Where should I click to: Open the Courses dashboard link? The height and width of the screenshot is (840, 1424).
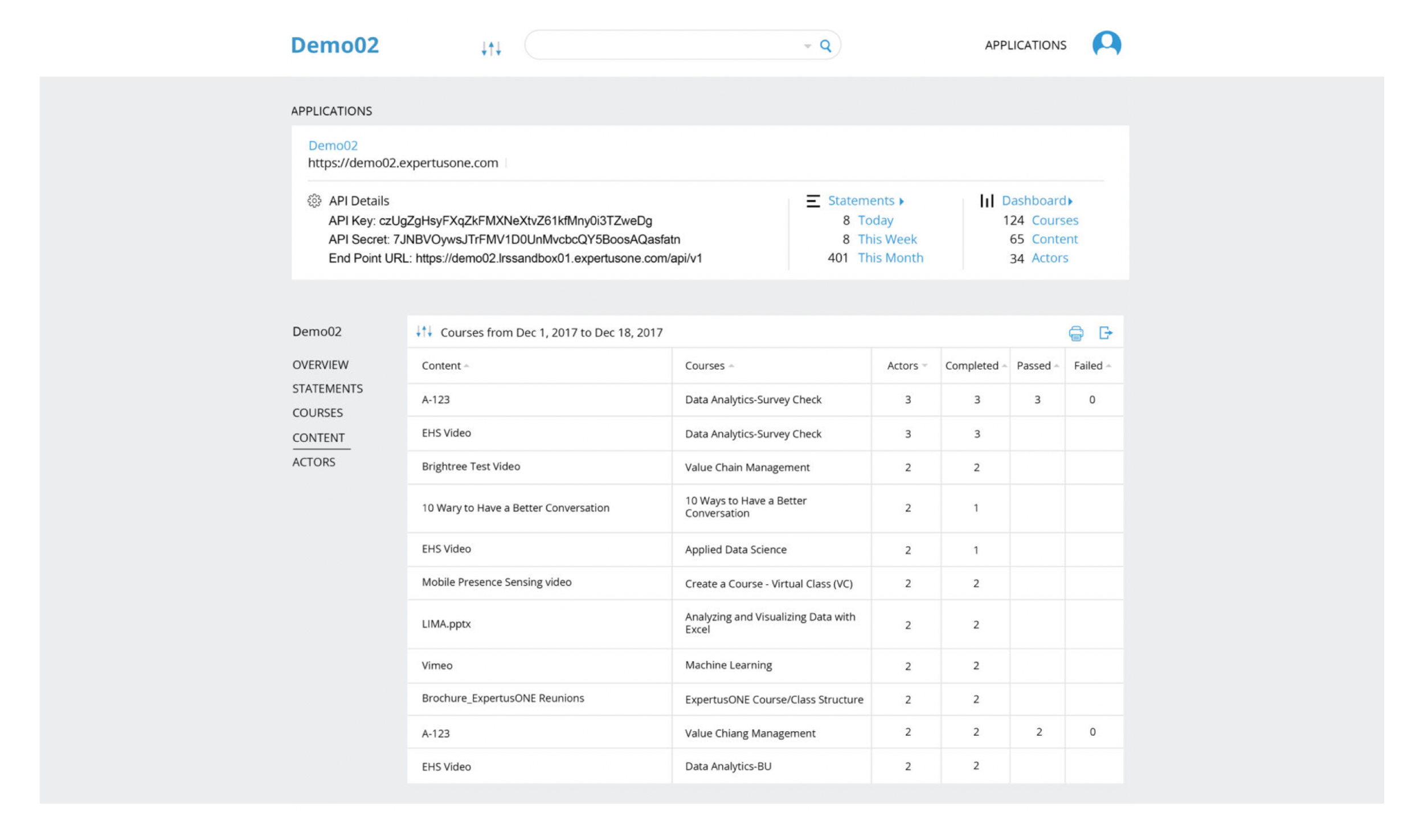[1055, 220]
